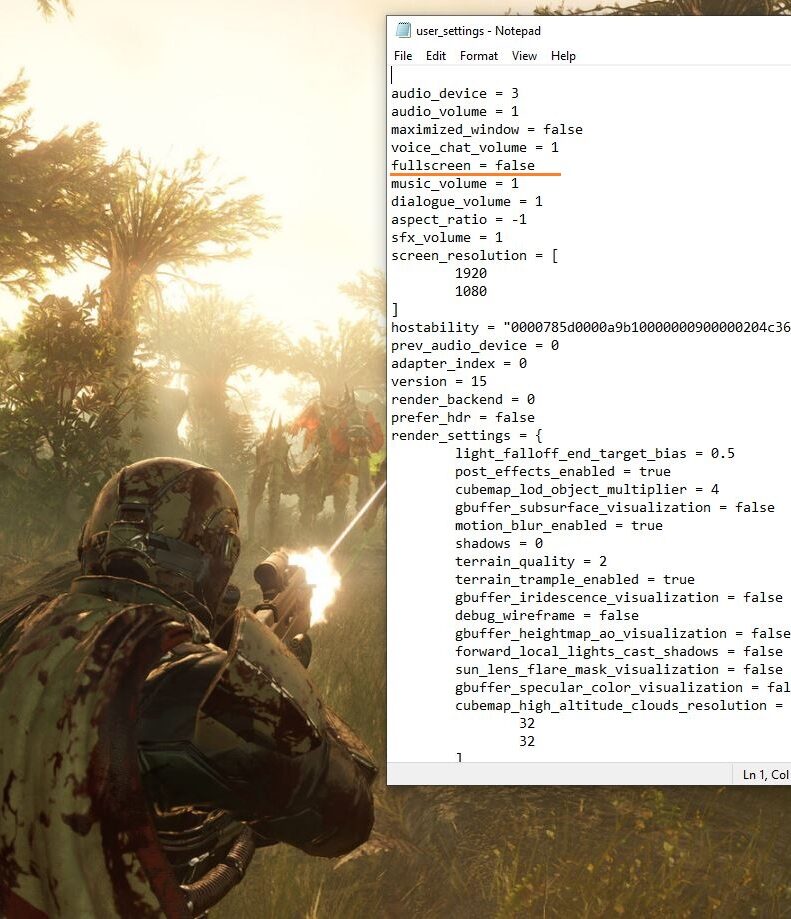
Task: Click the line "post_effects_enabled = true"
Action: pyautogui.click(x=562, y=472)
